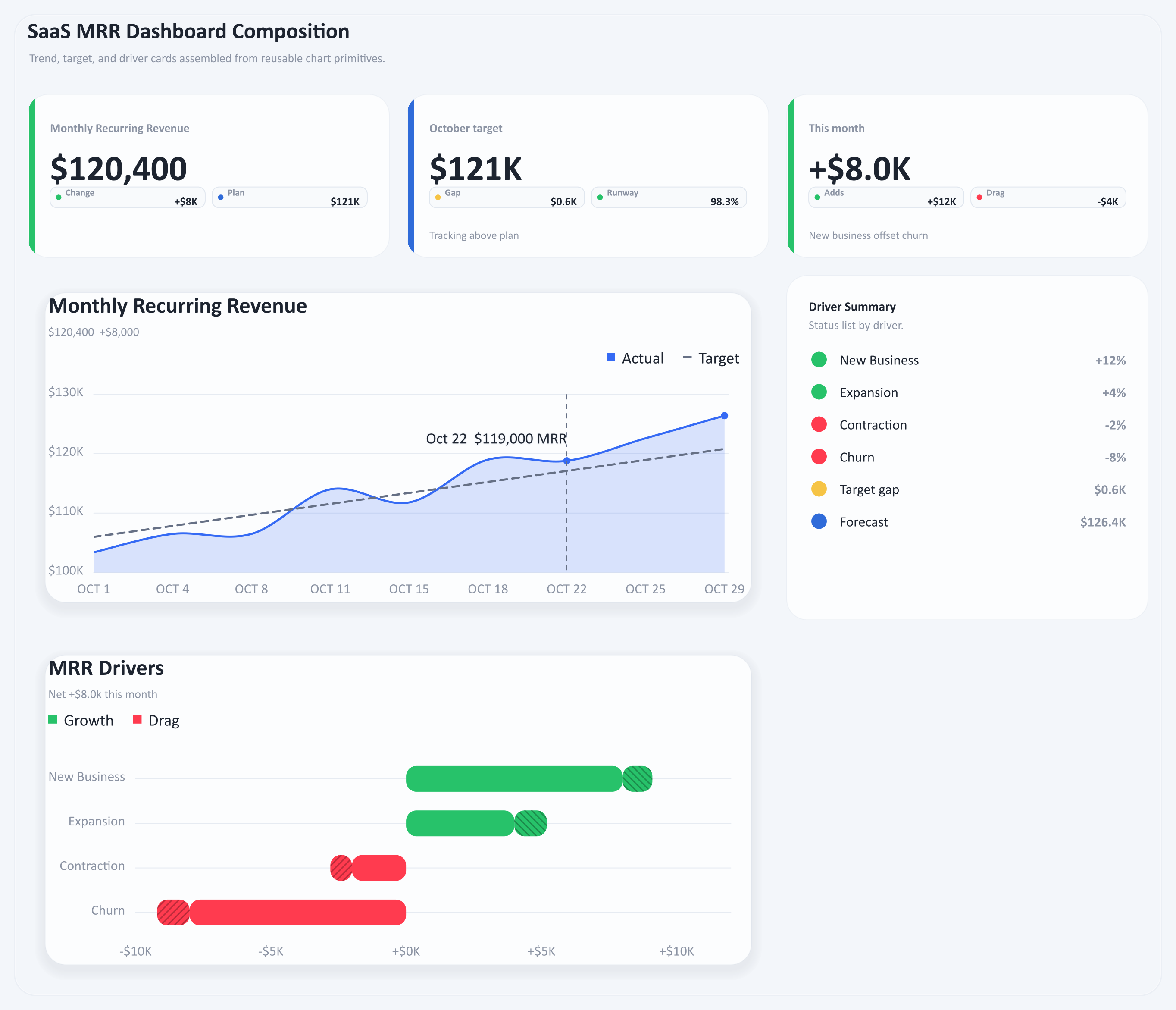Select the final Oct 29 data point
Screen dimensions: 1176x1010
(724, 416)
